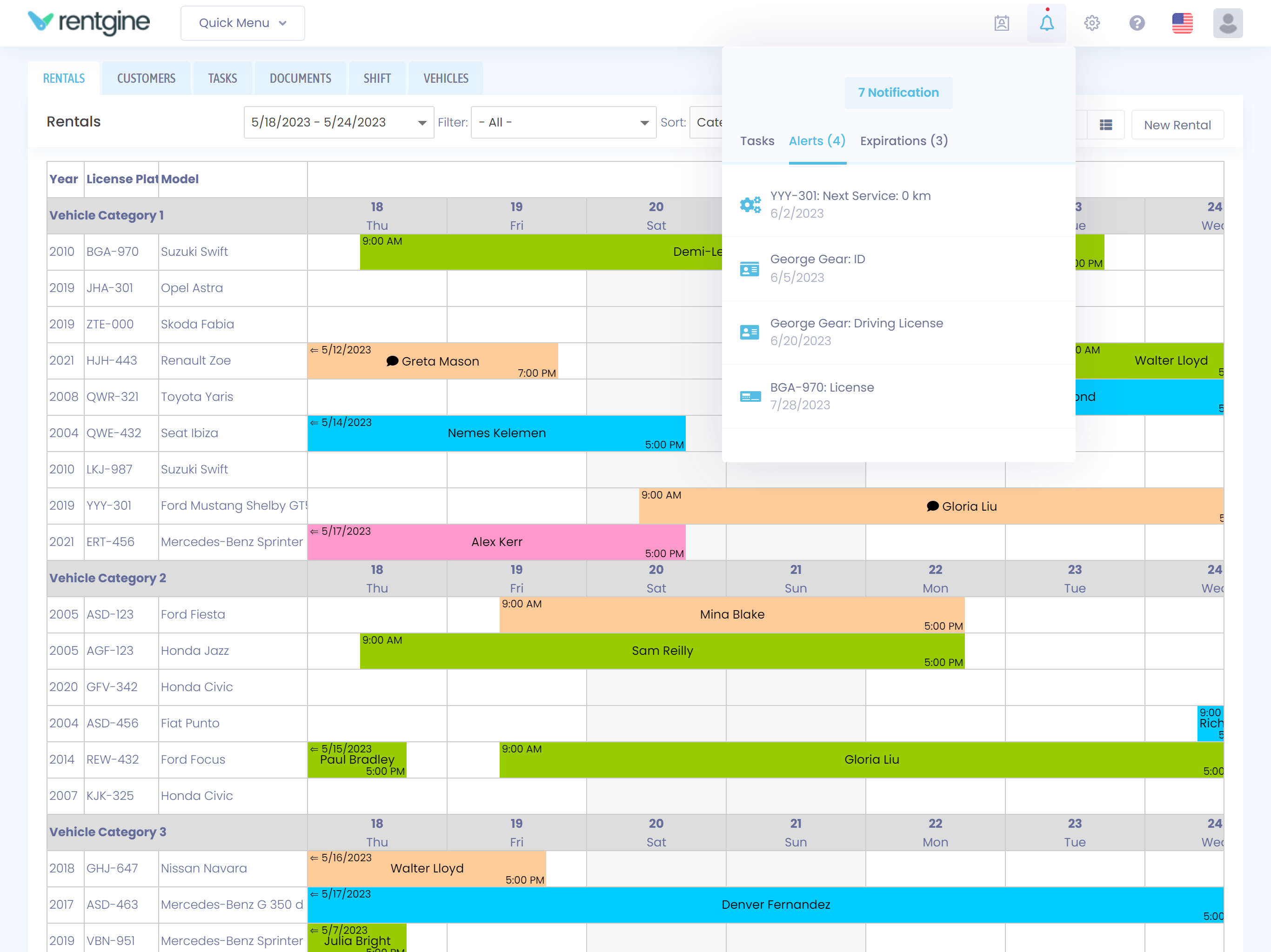Screen dimensions: 1271x952
Task: Expand the Quick Menu dropdown
Action: point(242,24)
